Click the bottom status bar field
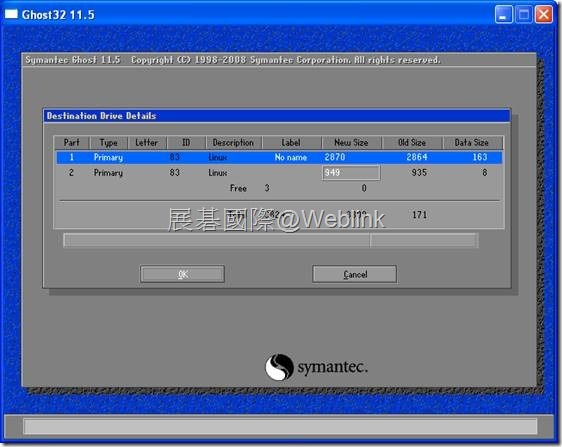 (280, 426)
